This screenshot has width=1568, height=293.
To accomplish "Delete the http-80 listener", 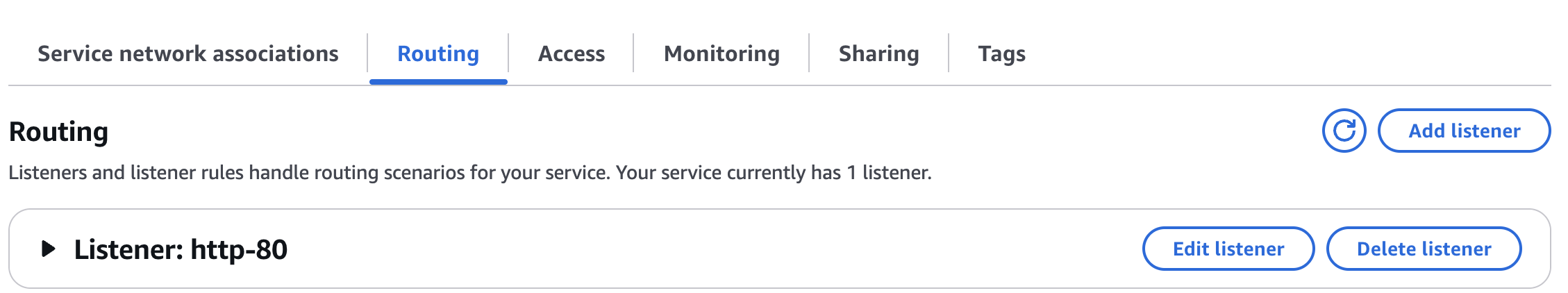I will tap(1424, 249).
